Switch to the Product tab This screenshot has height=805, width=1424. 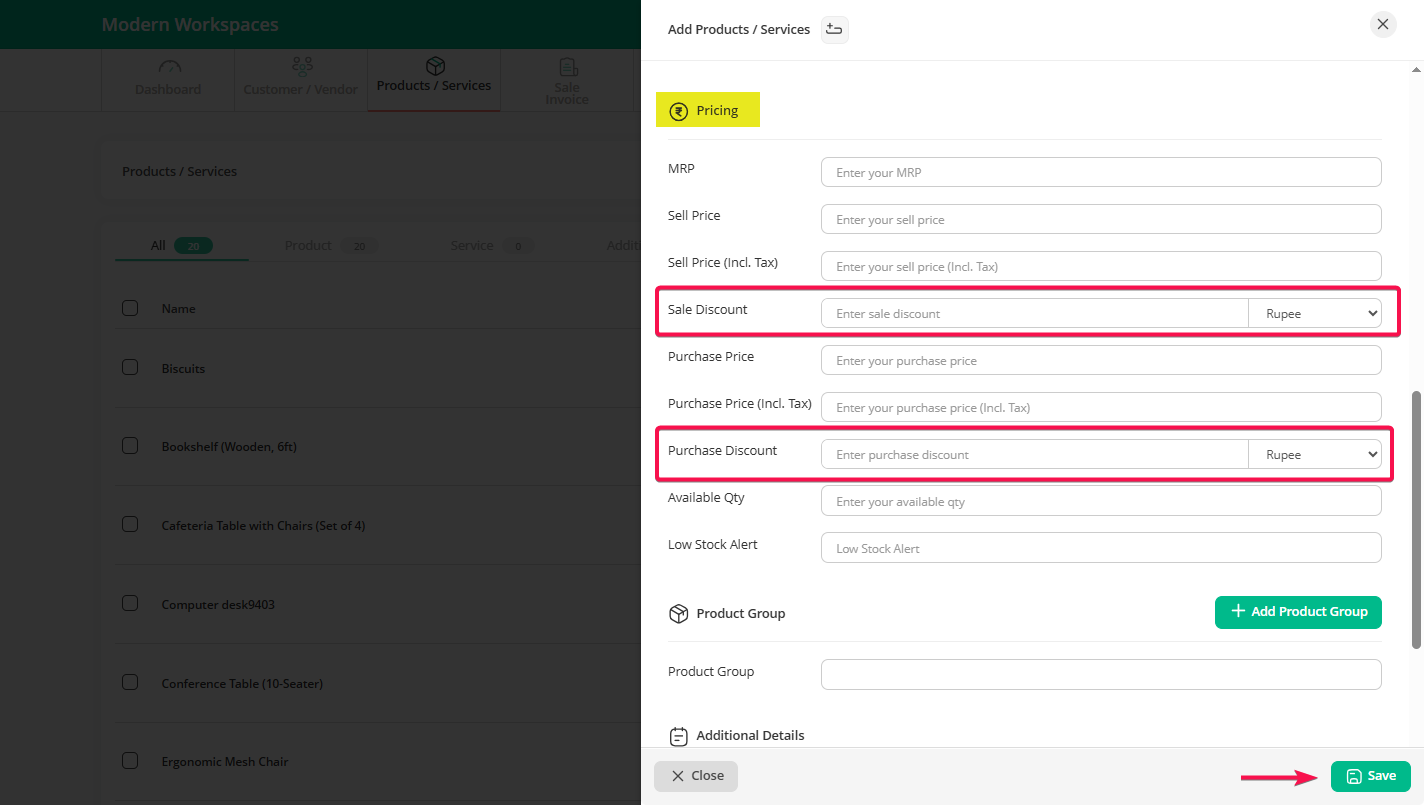tap(308, 245)
